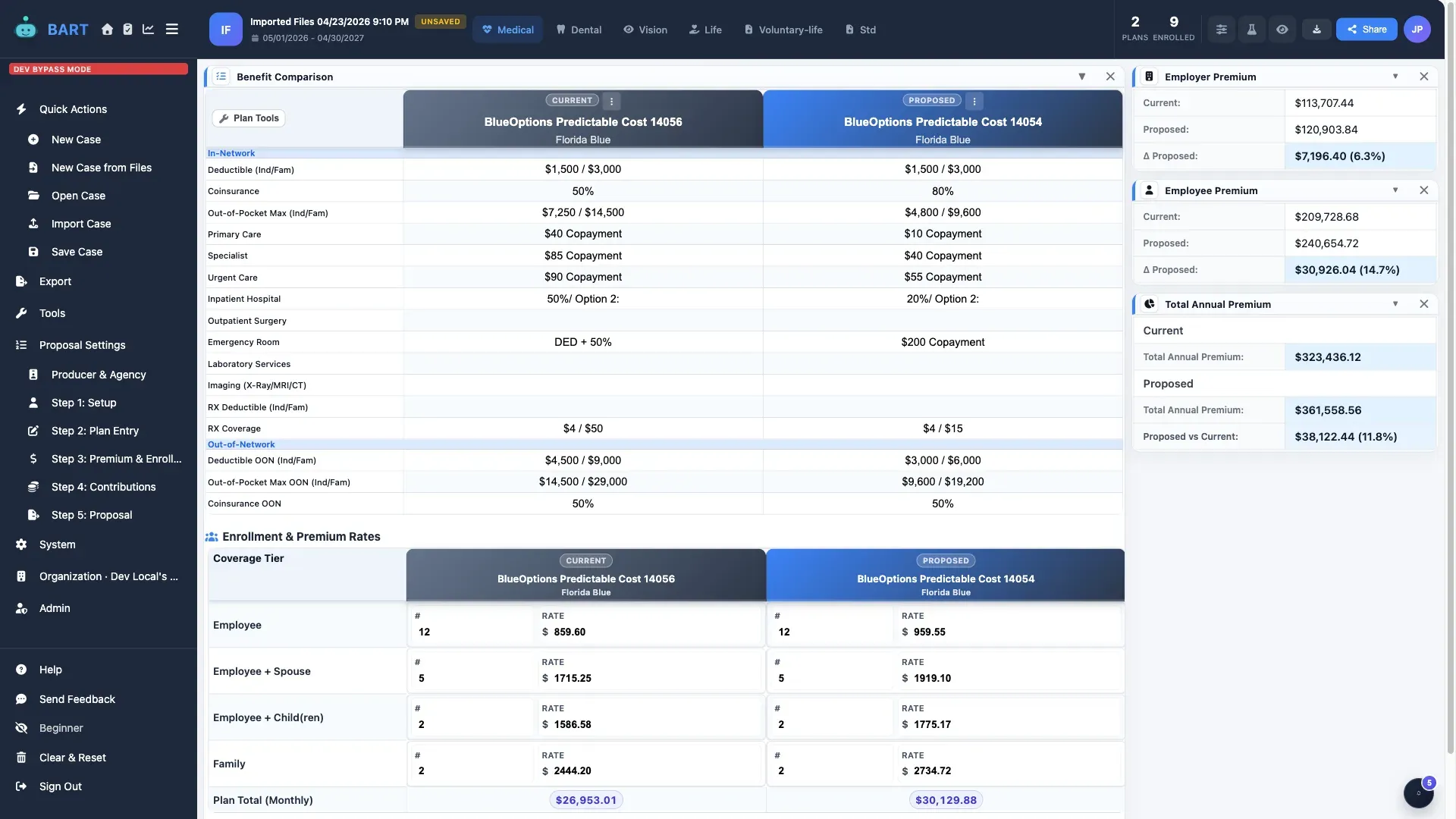
Task: Switch to the Voluntary-life tab
Action: [x=783, y=30]
